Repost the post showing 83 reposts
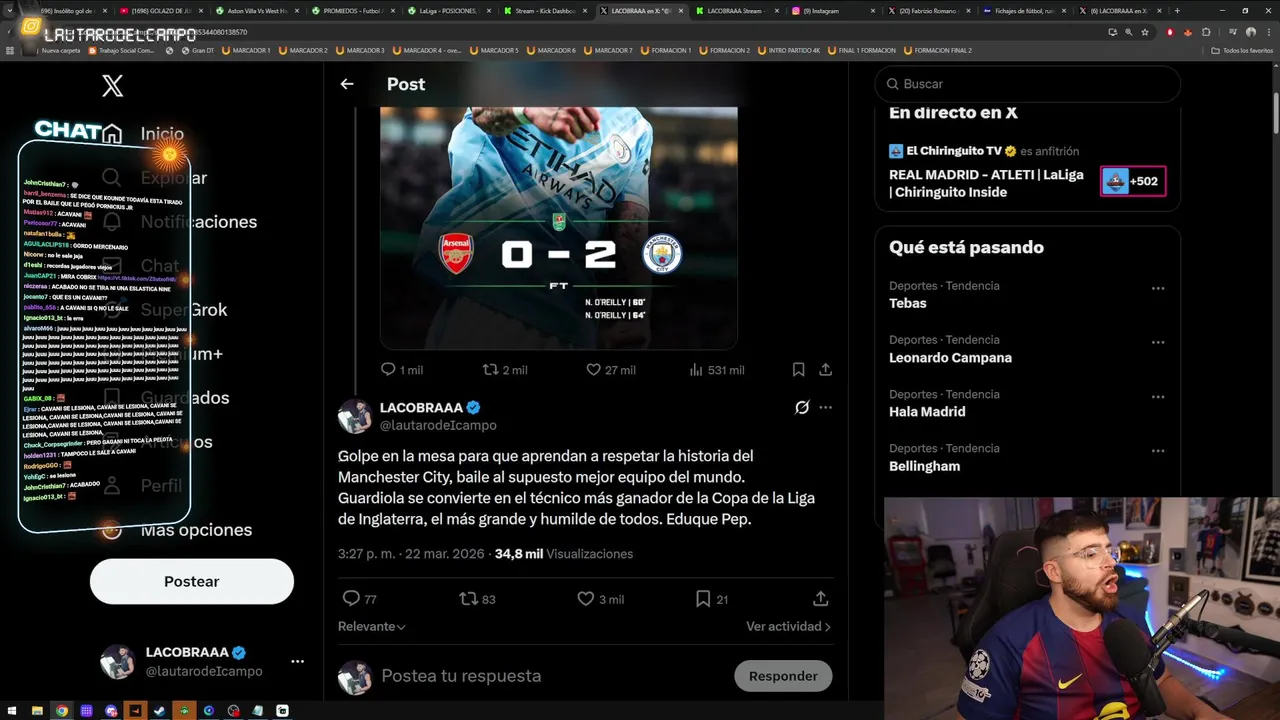Viewport: 1280px width, 720px height. 468,599
